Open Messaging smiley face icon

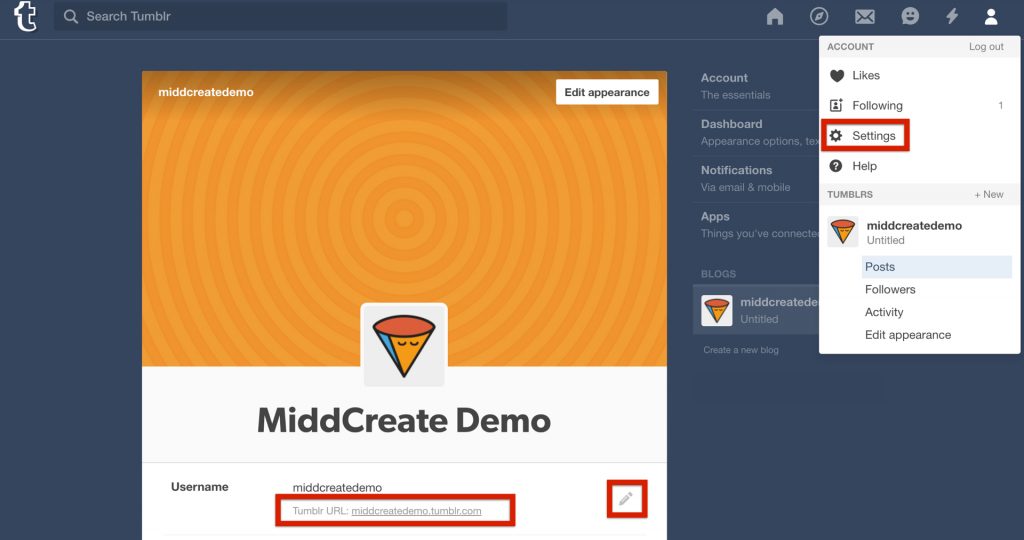click(x=909, y=16)
